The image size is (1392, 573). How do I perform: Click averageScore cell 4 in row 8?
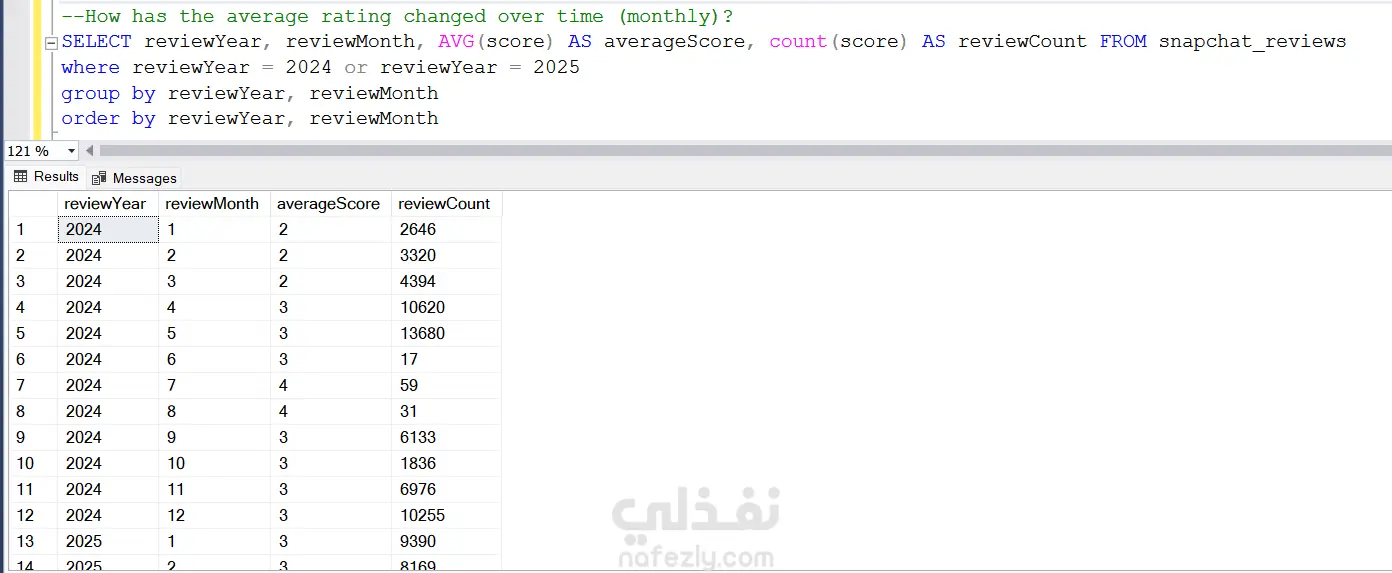(x=330, y=412)
